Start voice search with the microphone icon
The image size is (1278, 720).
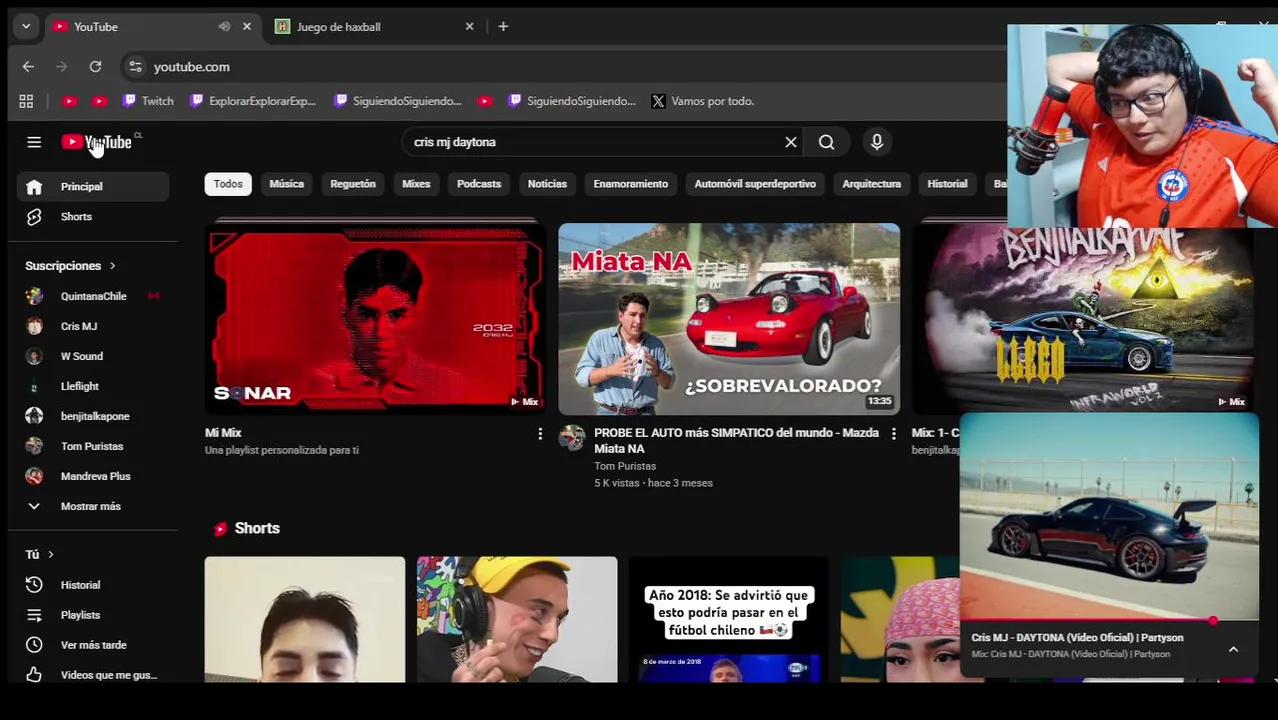point(877,142)
